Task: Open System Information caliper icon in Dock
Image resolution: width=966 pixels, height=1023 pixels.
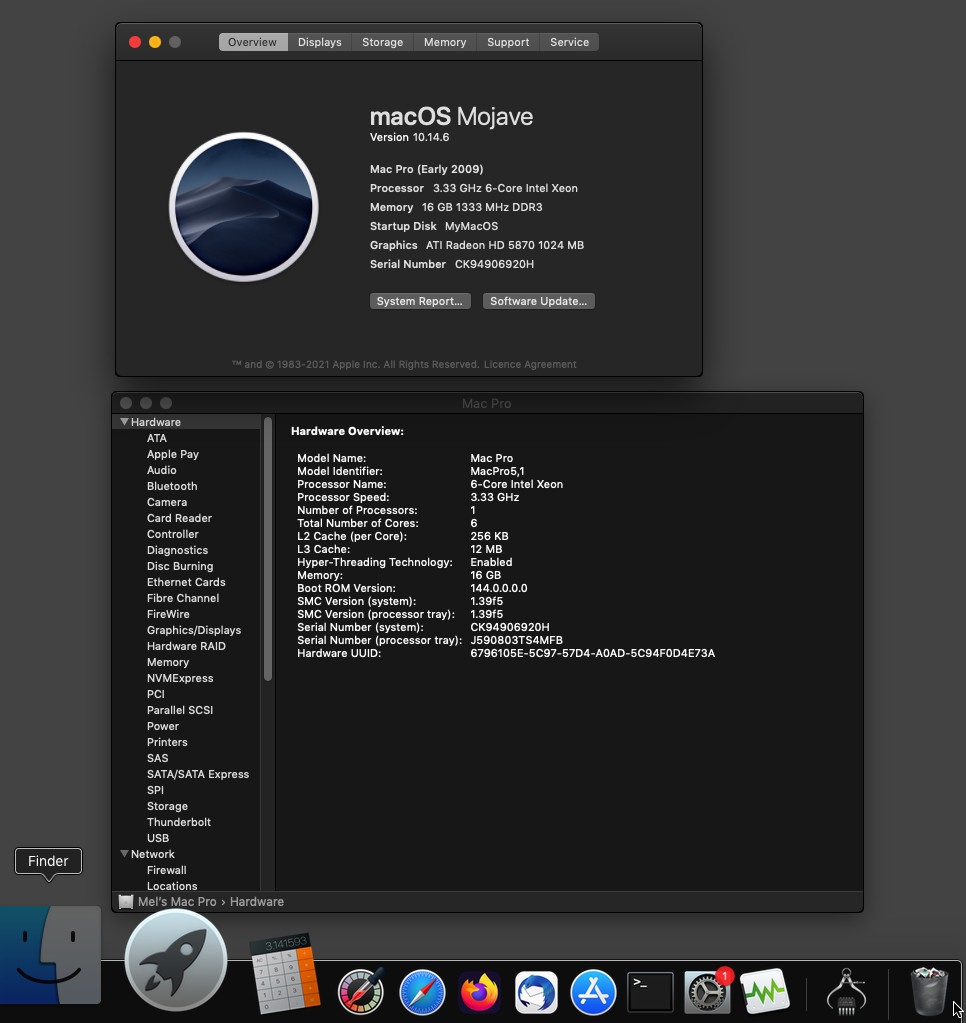Action: [847, 991]
